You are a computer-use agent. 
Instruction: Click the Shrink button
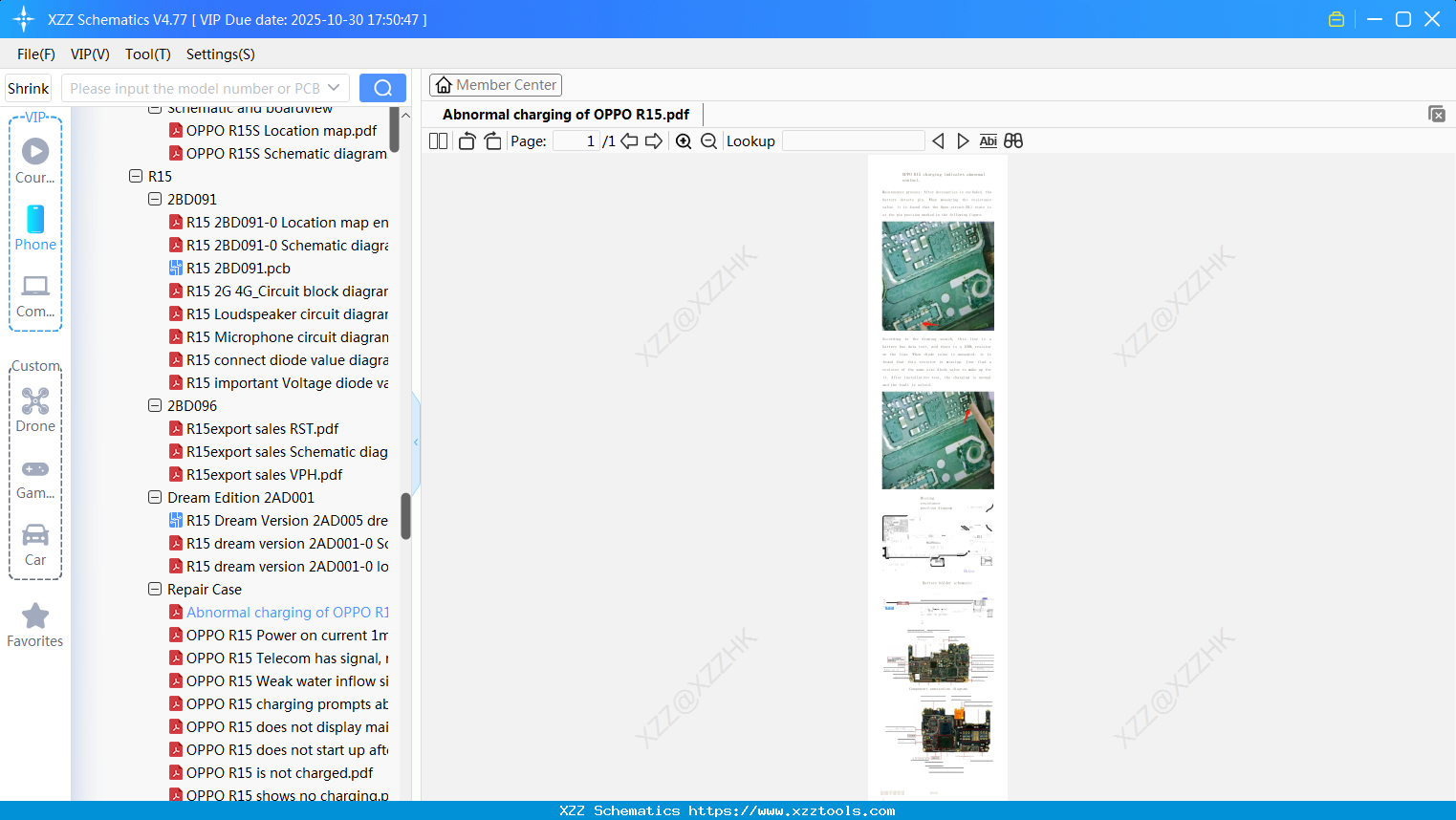(x=29, y=88)
